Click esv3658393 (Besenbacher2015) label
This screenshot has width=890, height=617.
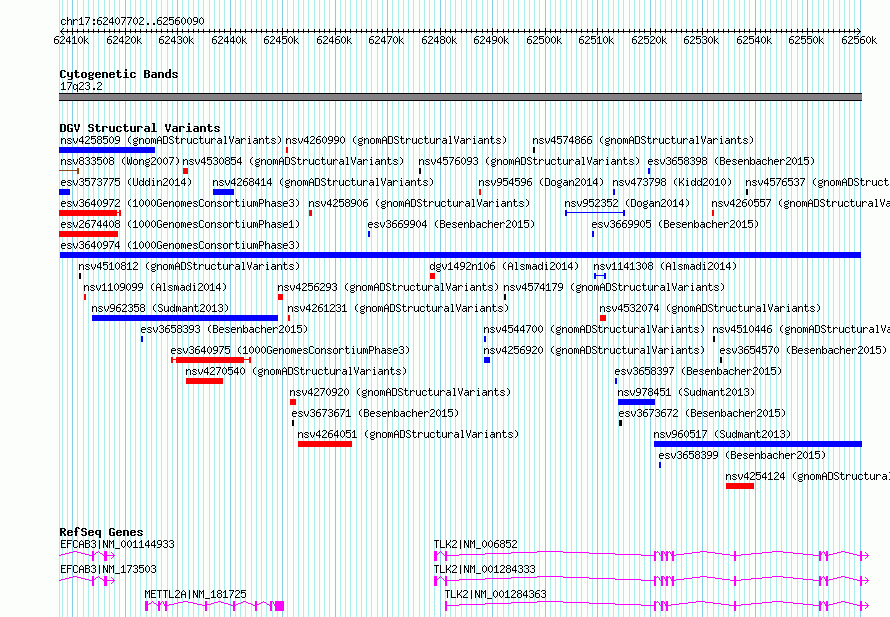pyautogui.click(x=224, y=329)
